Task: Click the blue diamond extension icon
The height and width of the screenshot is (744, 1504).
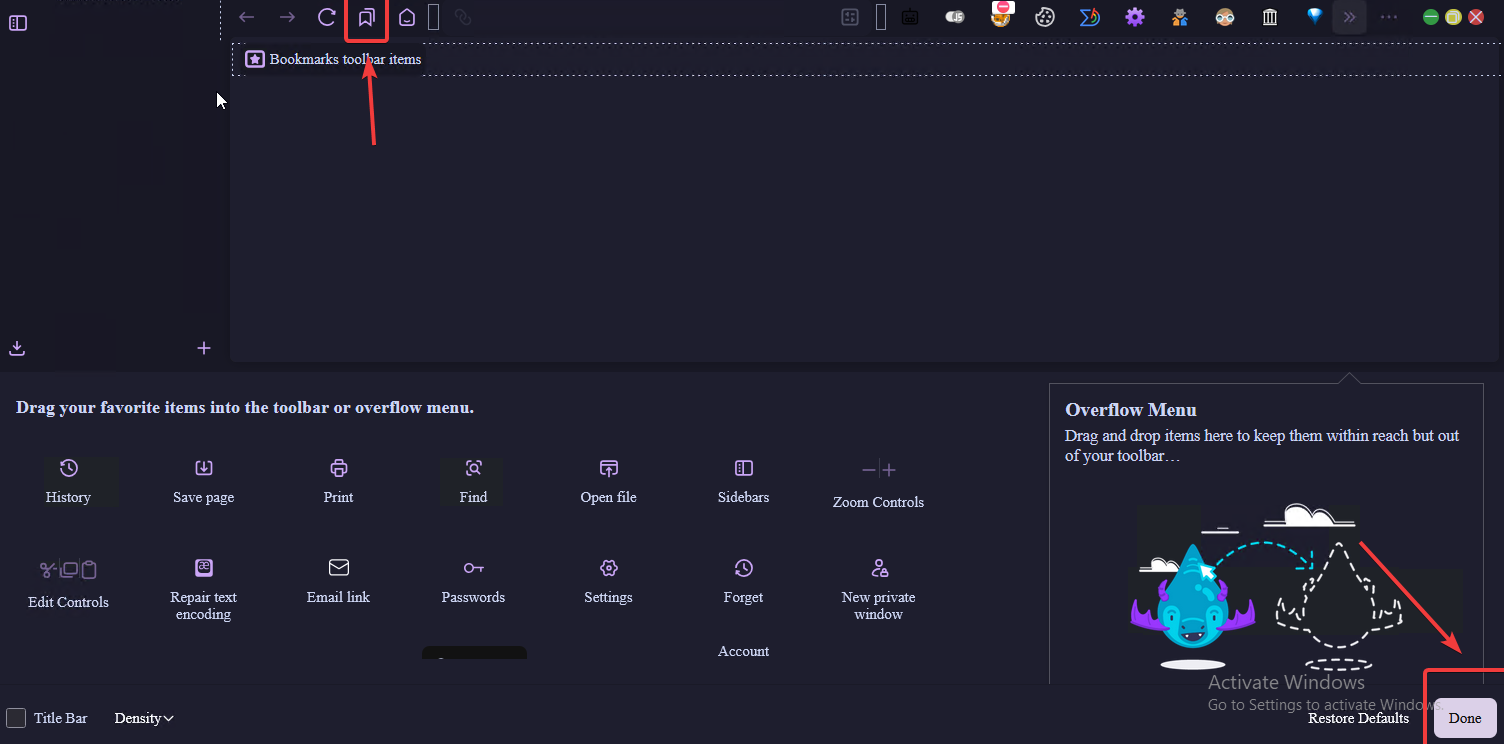Action: (x=1314, y=16)
